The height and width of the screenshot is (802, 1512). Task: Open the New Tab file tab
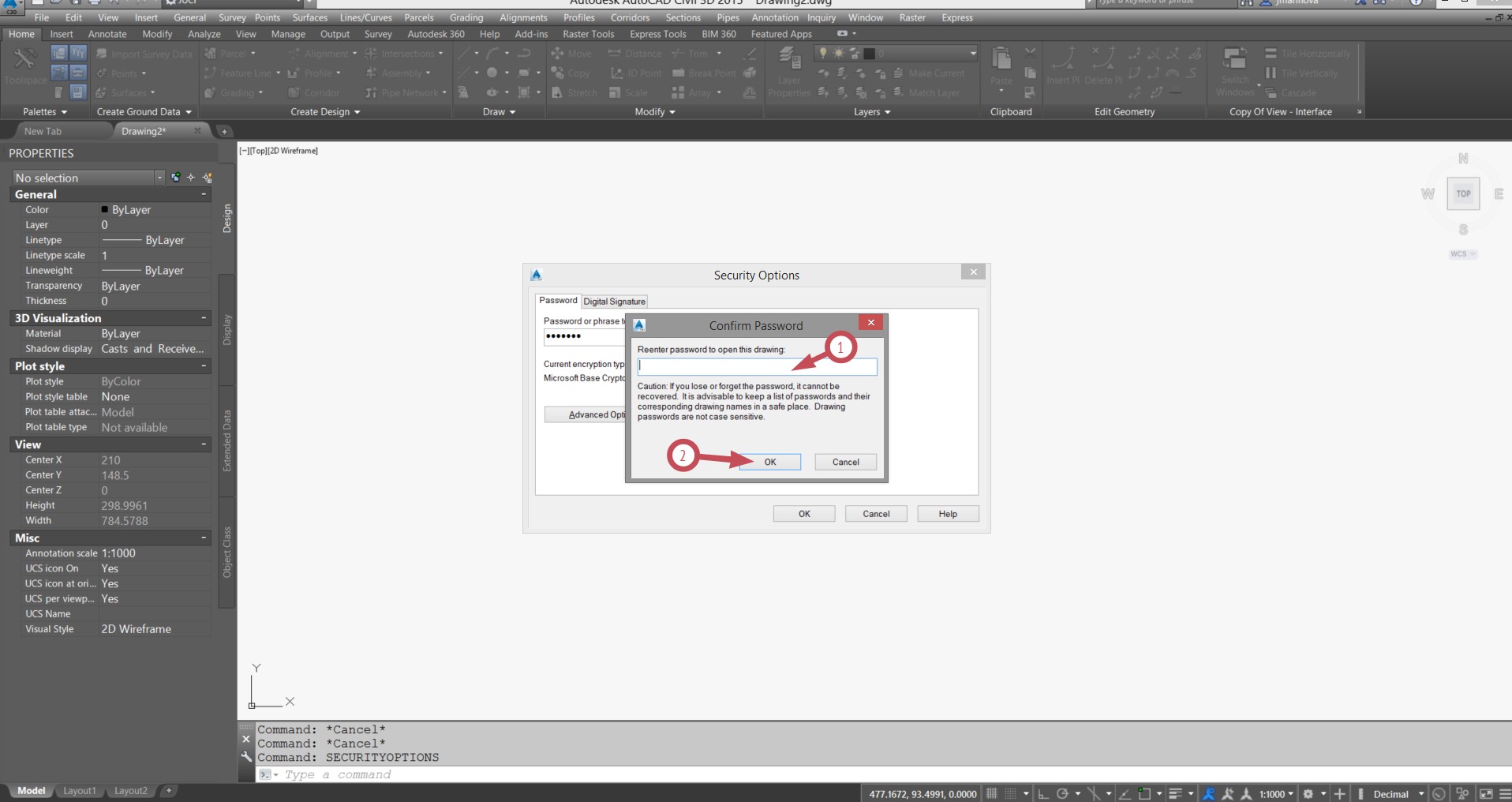43,131
